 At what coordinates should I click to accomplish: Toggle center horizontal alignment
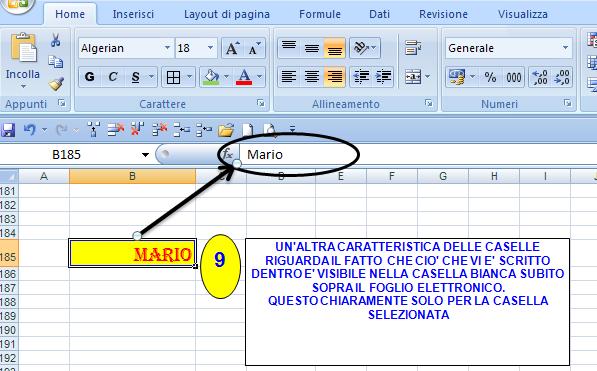312,77
